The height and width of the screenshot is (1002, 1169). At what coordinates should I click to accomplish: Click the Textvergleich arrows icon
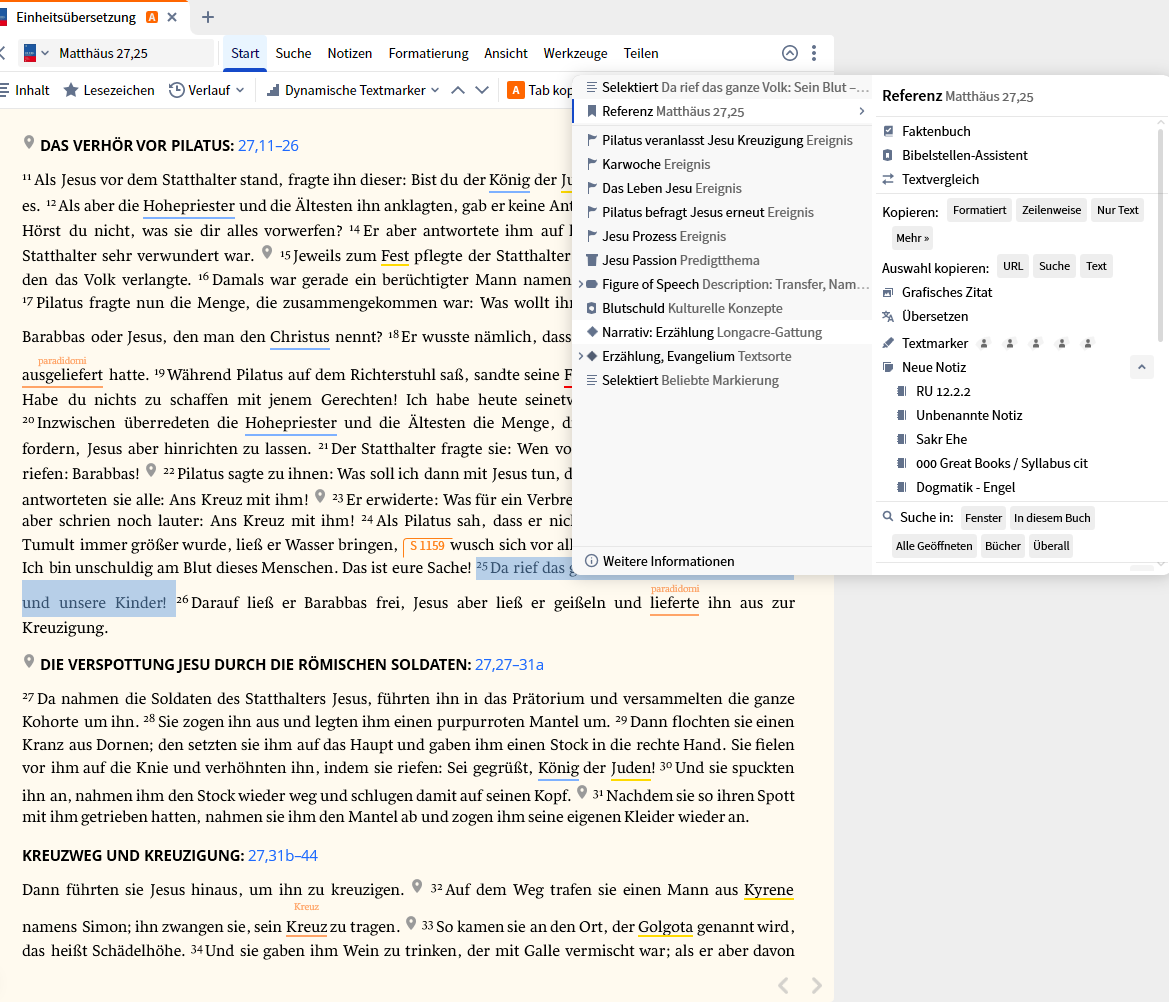click(888, 179)
